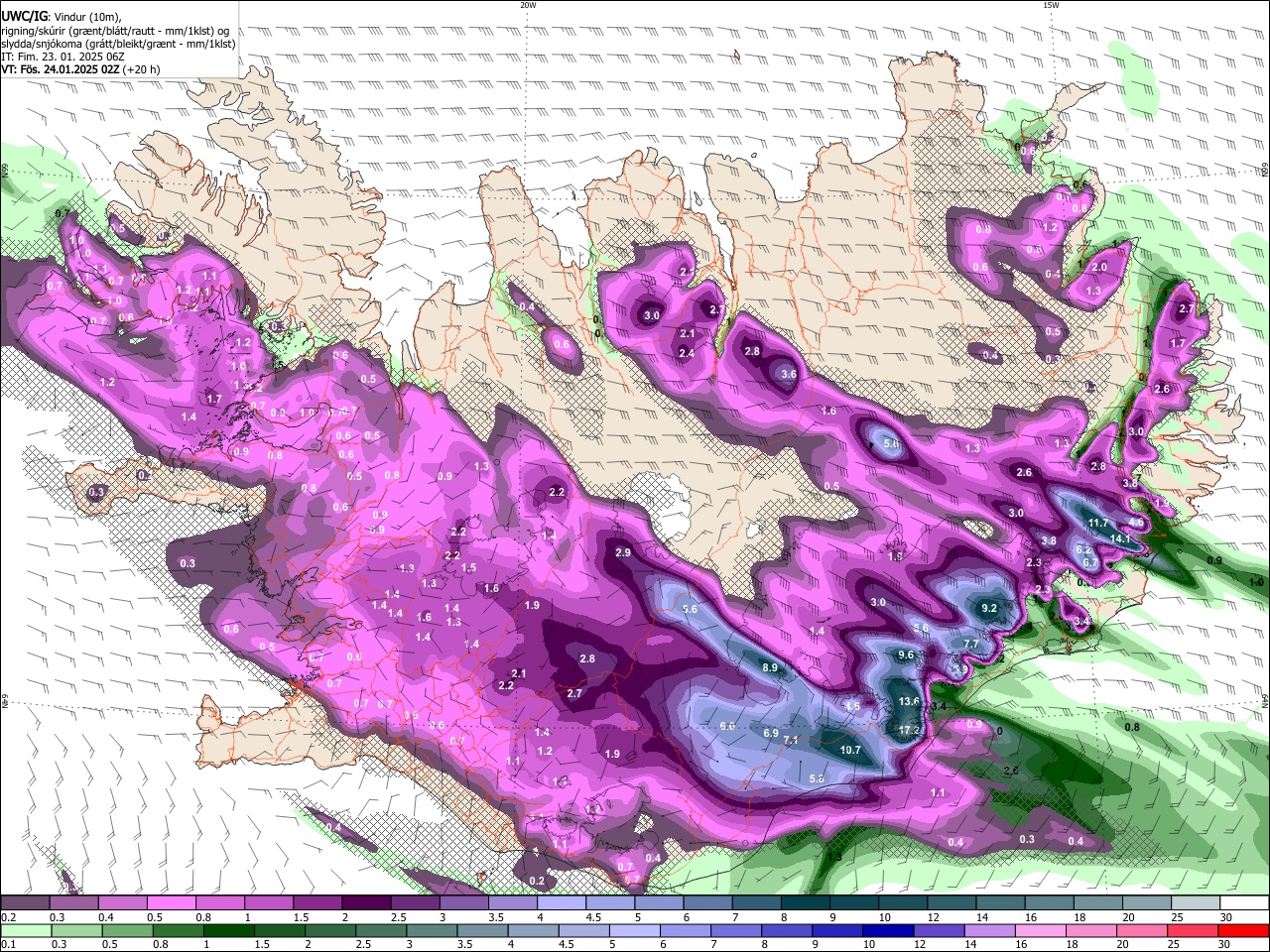Screen dimensions: 1270x952
Task: Select the 9.2 value on the map
Action: pyautogui.click(x=988, y=607)
